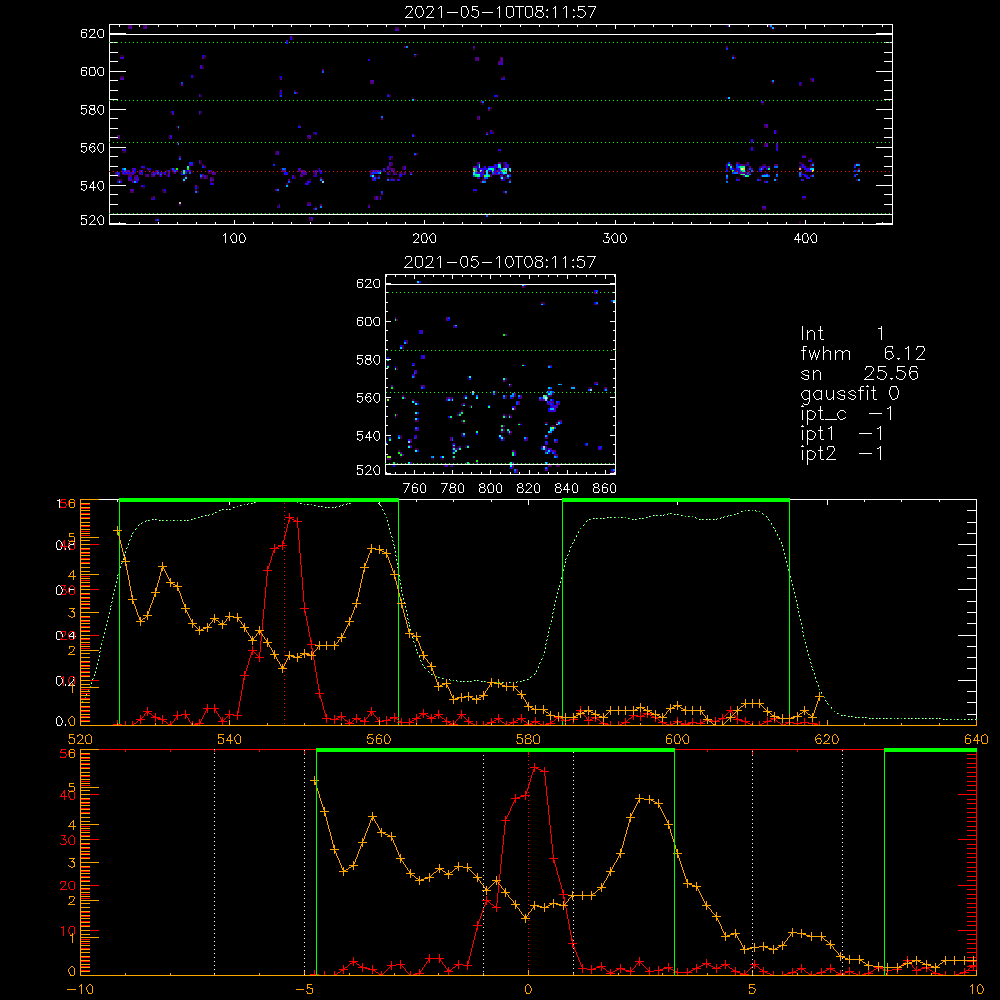Click the -5 label on bottom plot axis

pos(305,990)
